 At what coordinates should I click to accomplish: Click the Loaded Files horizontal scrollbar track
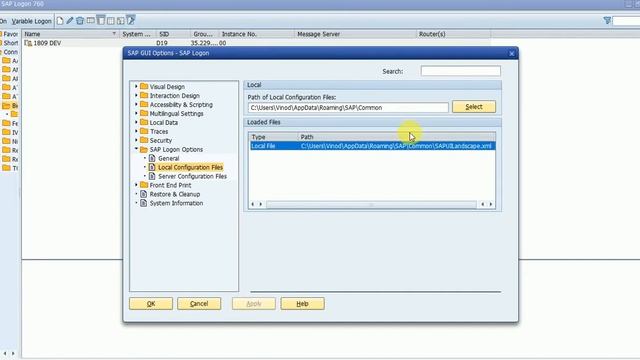coord(371,204)
